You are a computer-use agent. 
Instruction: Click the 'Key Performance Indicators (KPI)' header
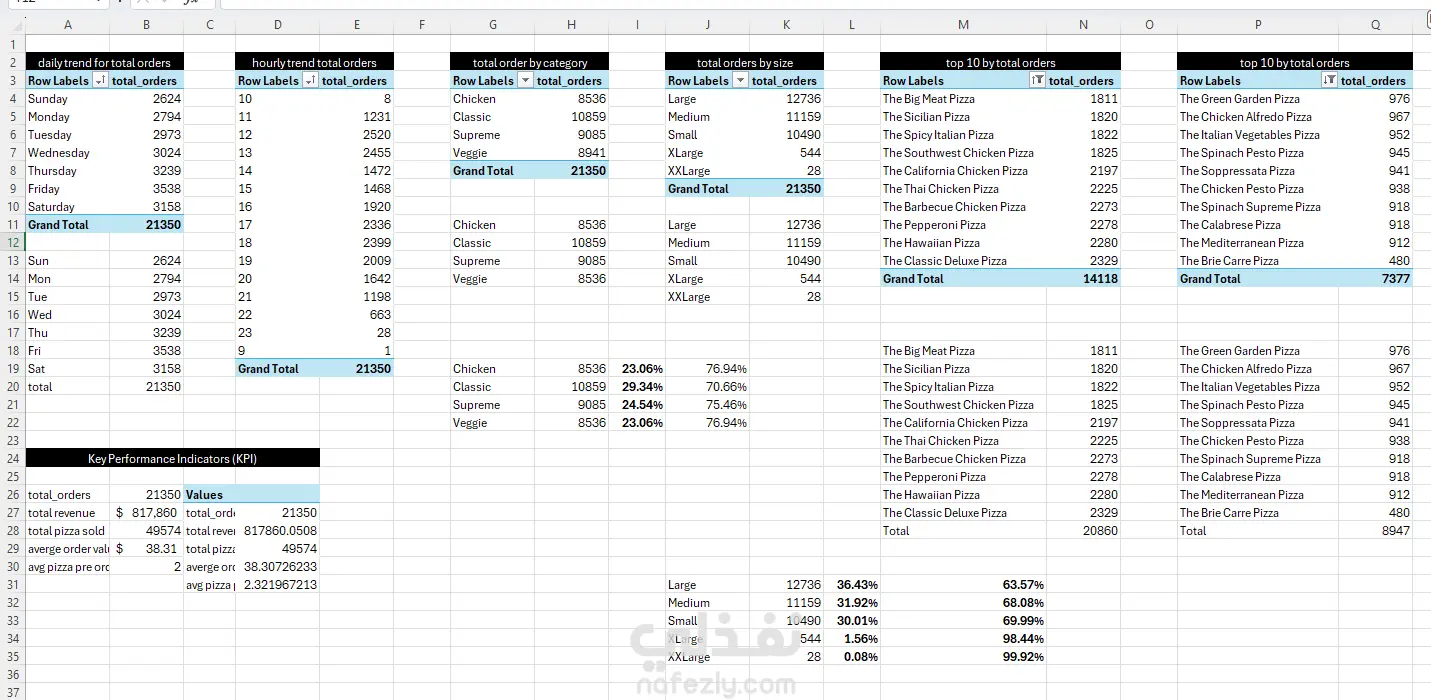tap(173, 458)
